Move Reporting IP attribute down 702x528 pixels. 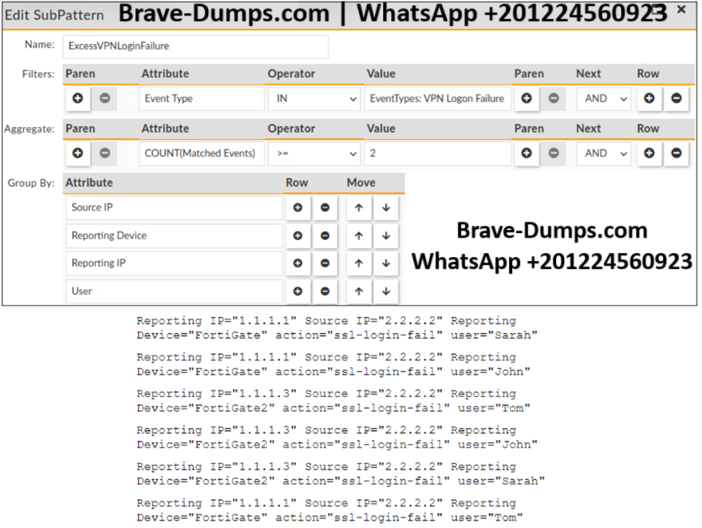click(385, 263)
